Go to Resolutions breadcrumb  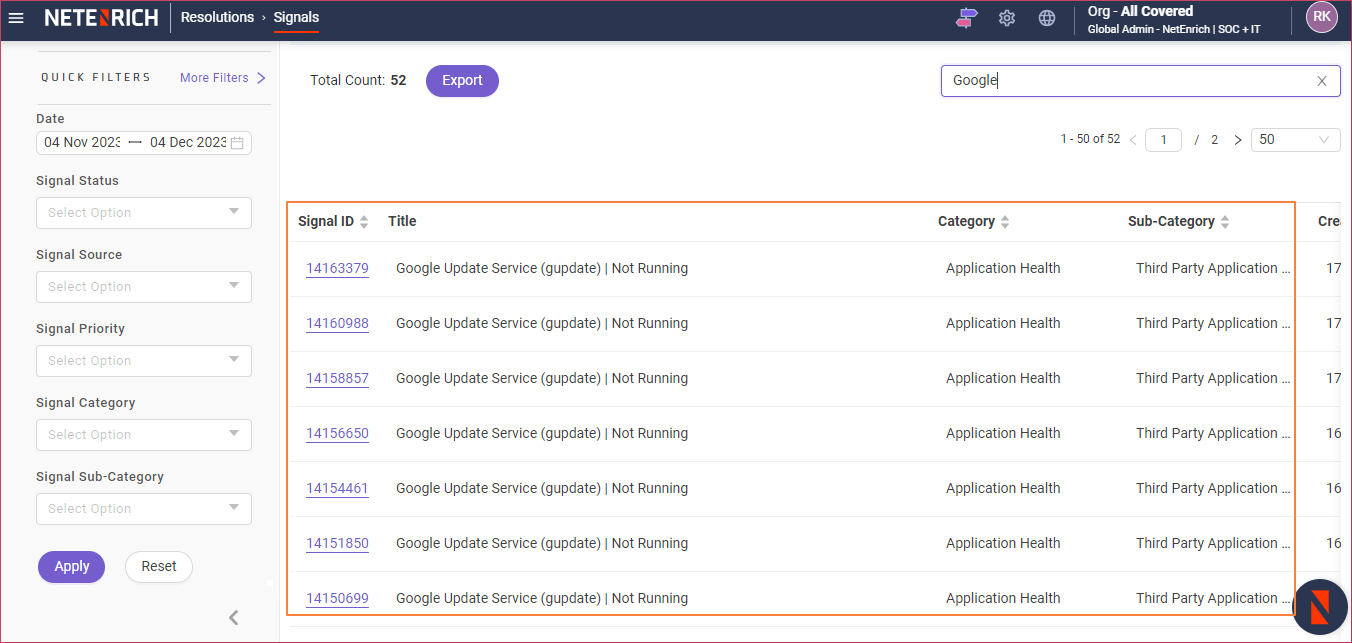pos(217,17)
